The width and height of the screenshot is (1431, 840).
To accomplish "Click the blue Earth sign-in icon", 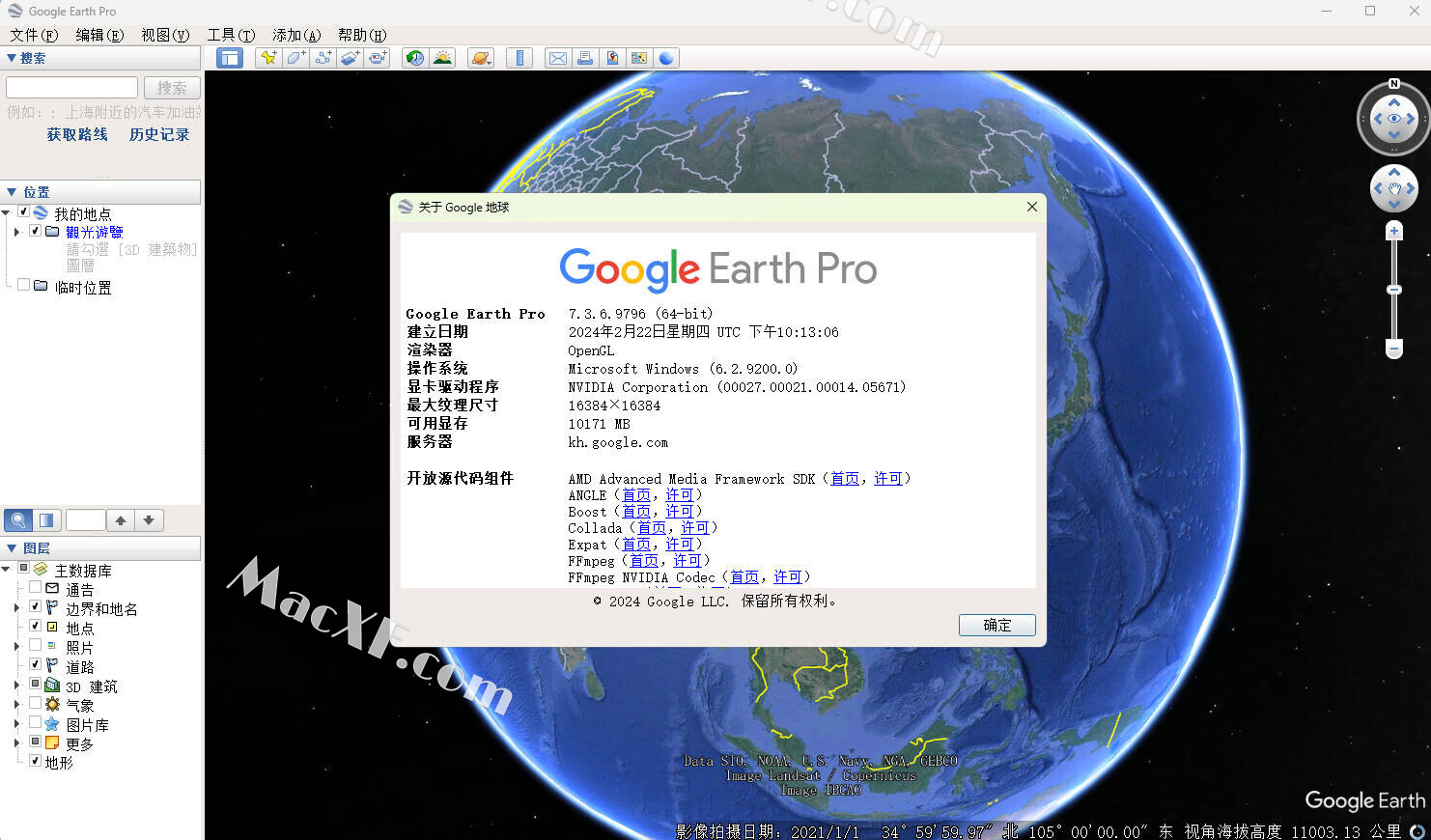I will click(666, 58).
